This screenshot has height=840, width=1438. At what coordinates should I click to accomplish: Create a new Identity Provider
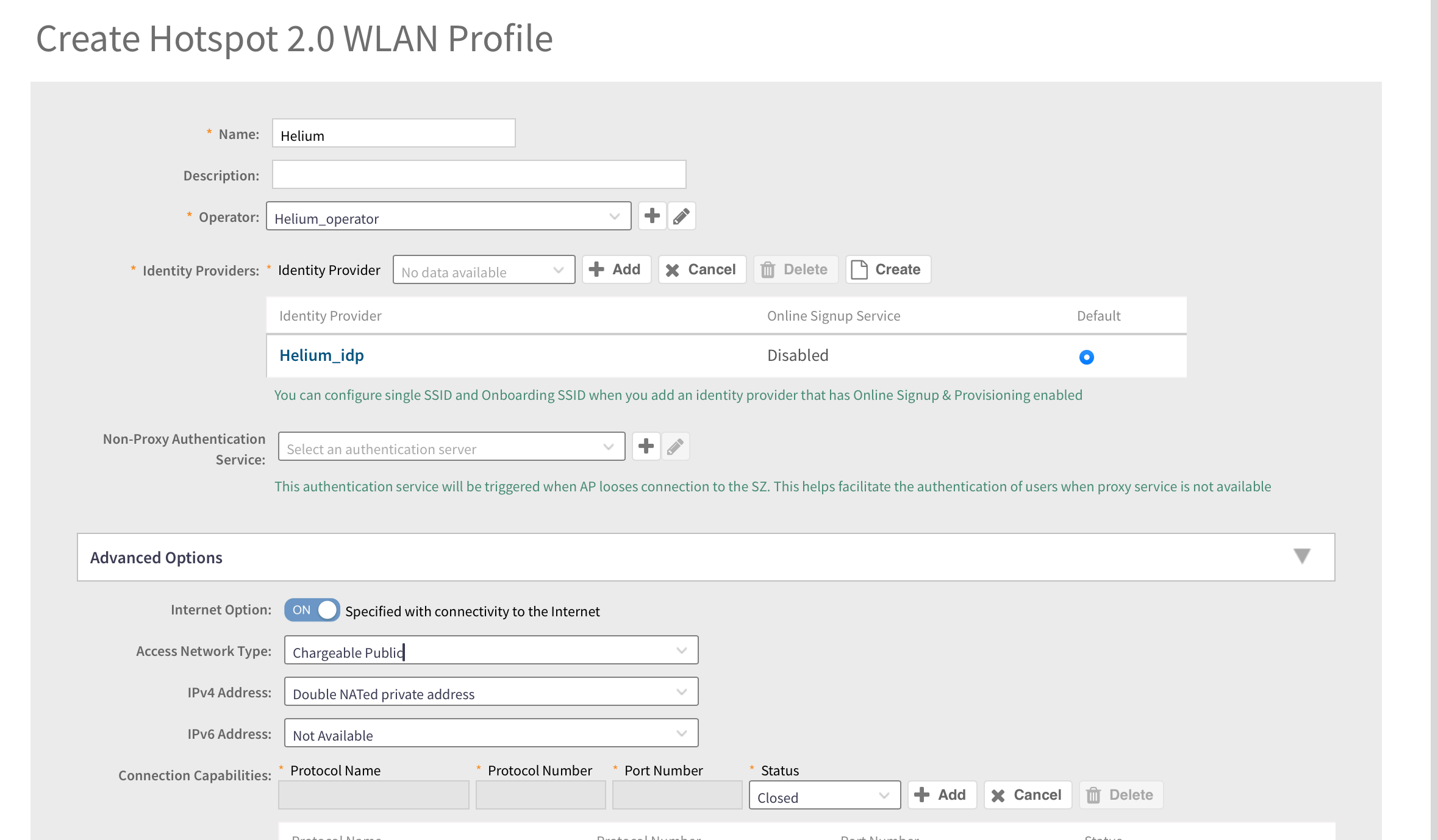click(887, 269)
